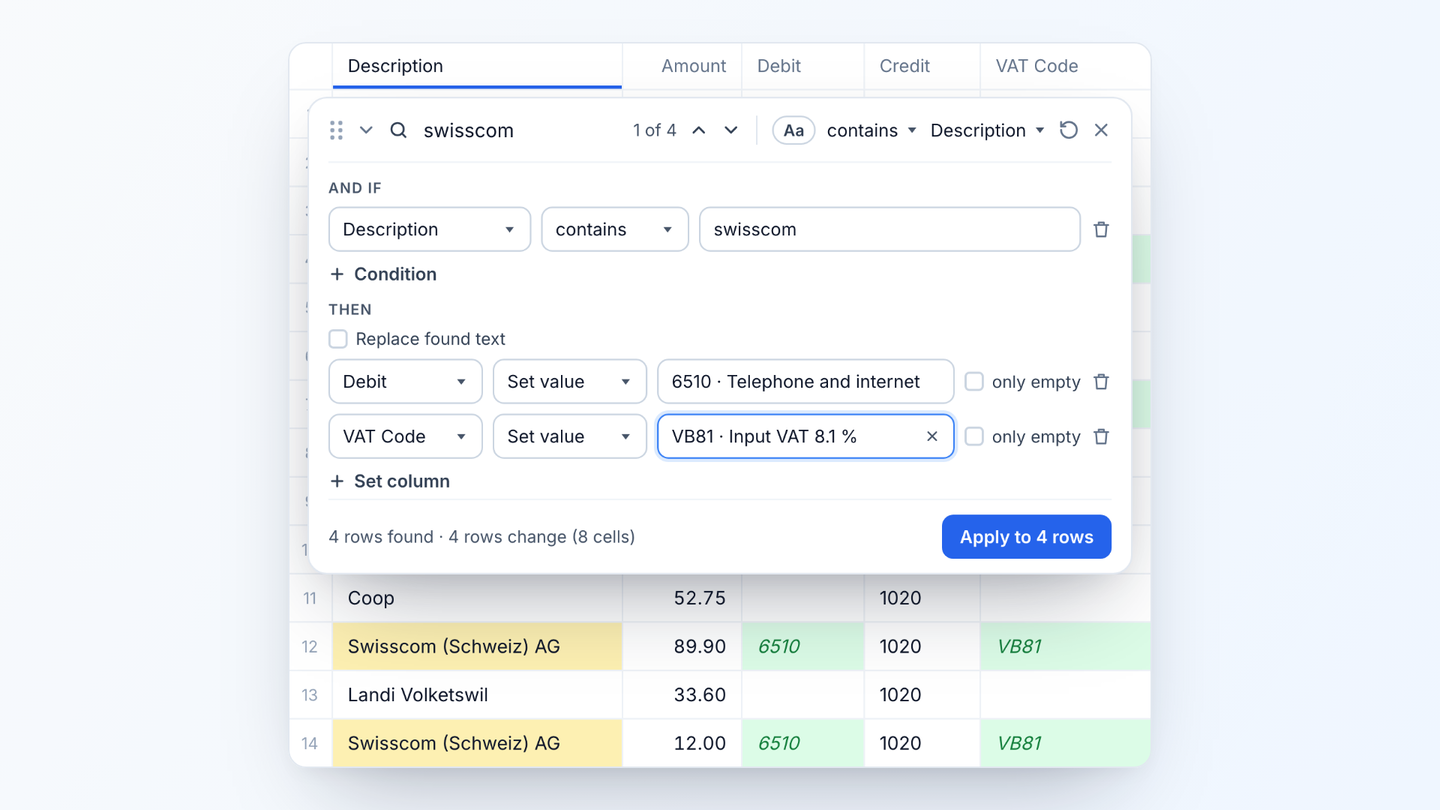This screenshot has height=810, width=1440.
Task: Open the condition operator dropdown showing contains
Action: (x=615, y=229)
